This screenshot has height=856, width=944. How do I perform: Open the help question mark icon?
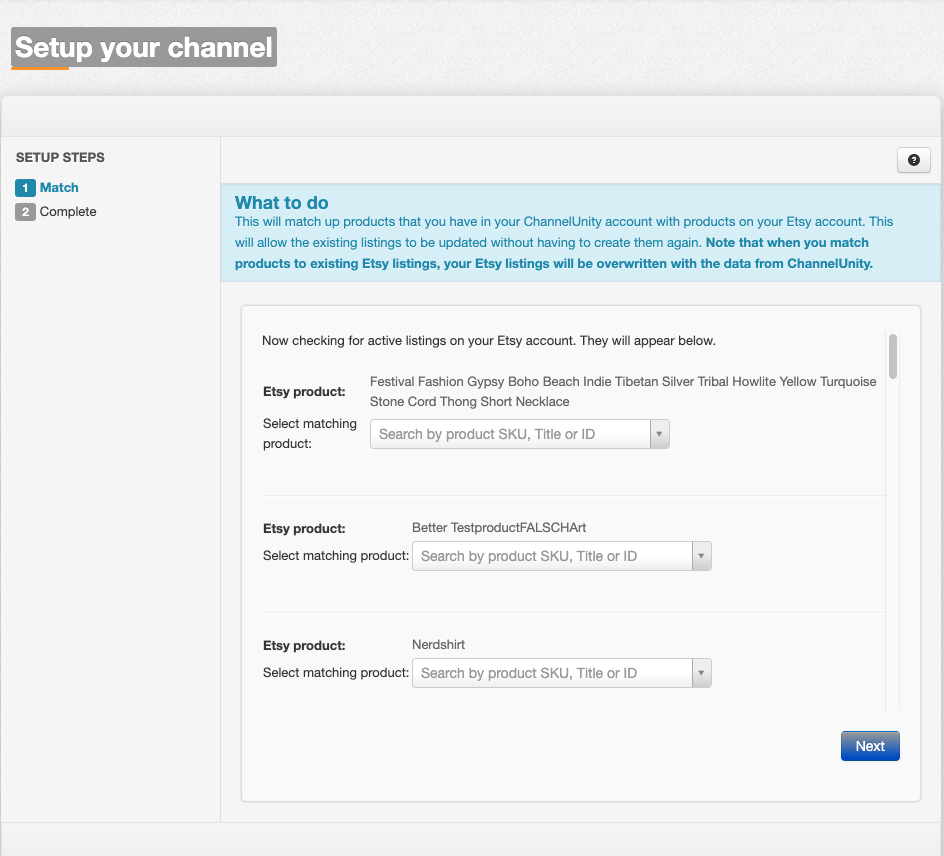point(913,160)
